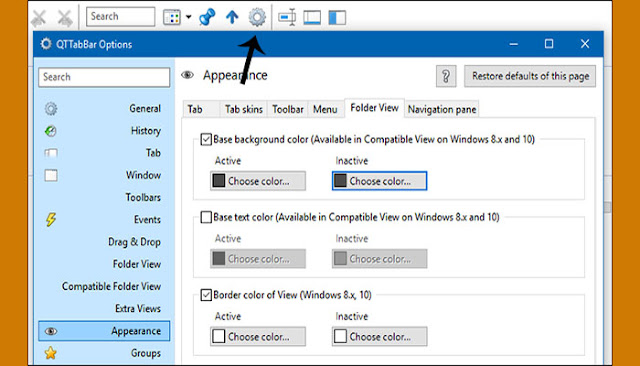Open the Toolbars settings category
Image resolution: width=640 pixels, height=366 pixels.
[x=143, y=197]
